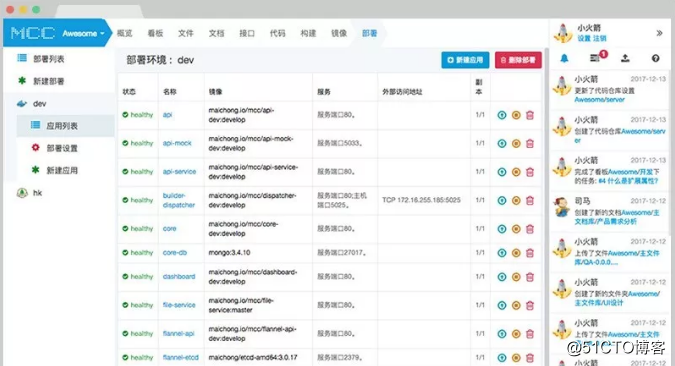Click the orange circle icon in file-service row
This screenshot has height=366, width=675.
point(516,305)
